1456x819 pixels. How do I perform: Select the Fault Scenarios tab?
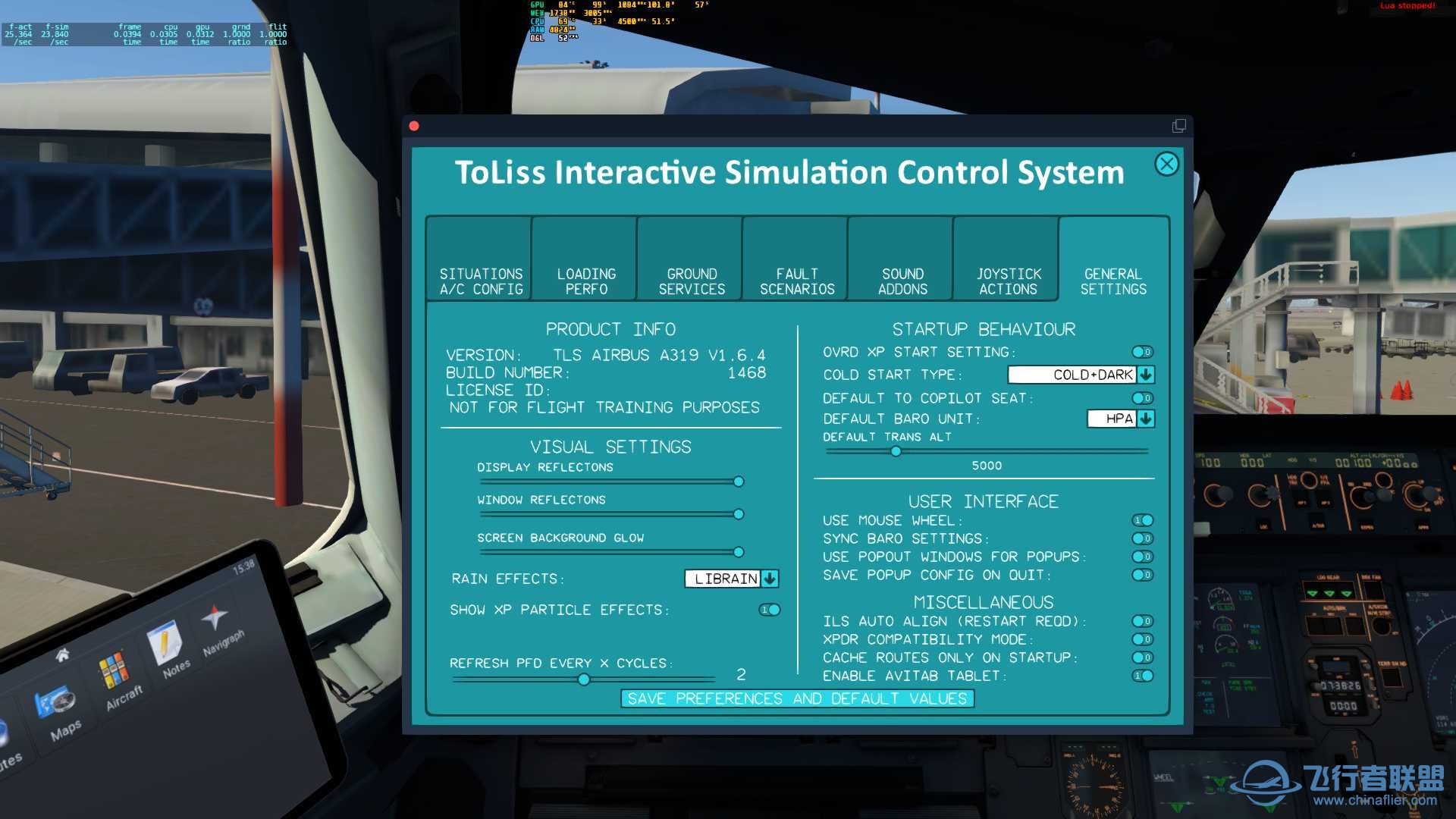click(797, 259)
